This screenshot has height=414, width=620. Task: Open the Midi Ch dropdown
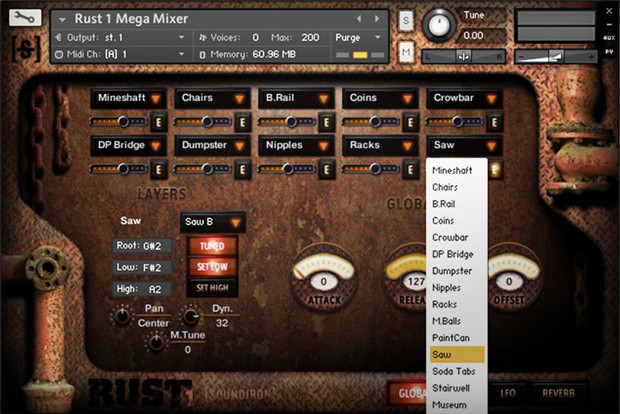coord(121,54)
